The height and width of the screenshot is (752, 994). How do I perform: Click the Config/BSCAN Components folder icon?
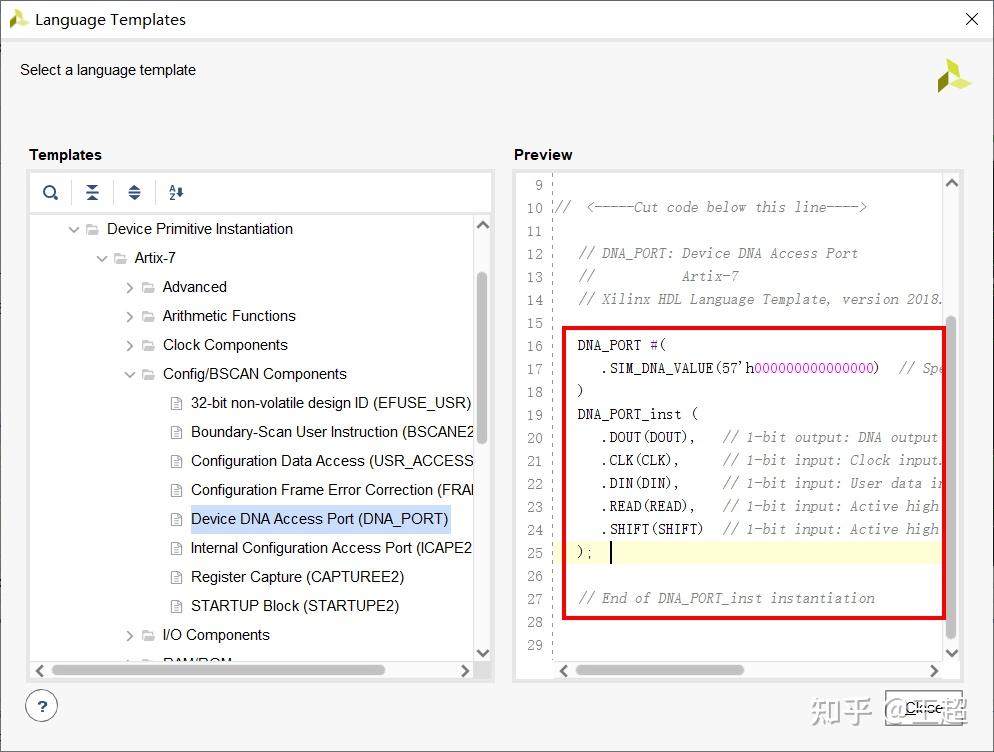click(x=148, y=375)
